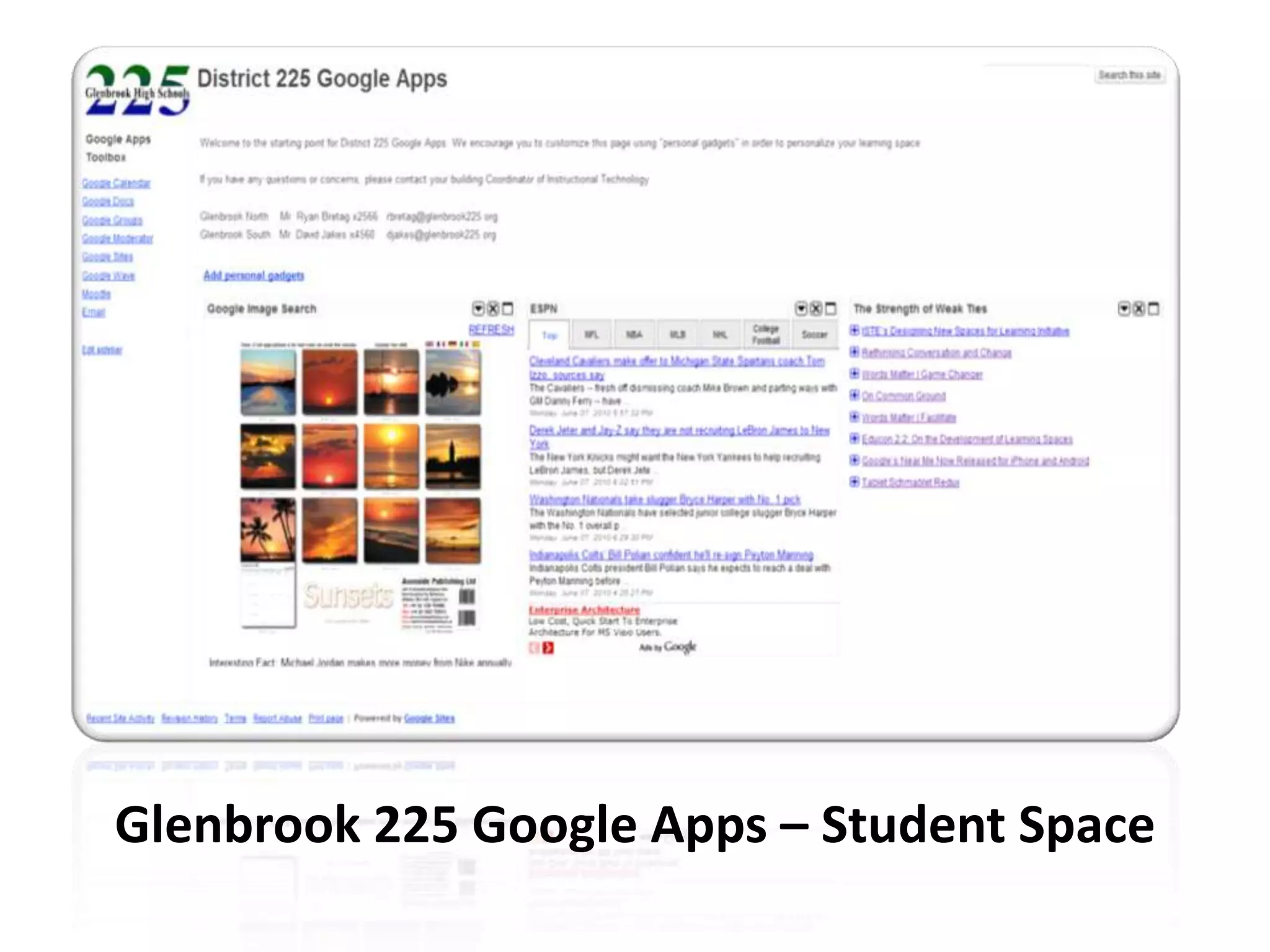Expand Google's Near Me Now entry
The width and height of the screenshot is (1270, 952).
(855, 461)
